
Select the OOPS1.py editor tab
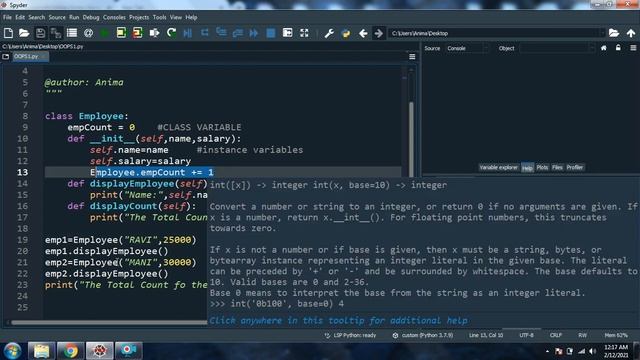[x=30, y=57]
